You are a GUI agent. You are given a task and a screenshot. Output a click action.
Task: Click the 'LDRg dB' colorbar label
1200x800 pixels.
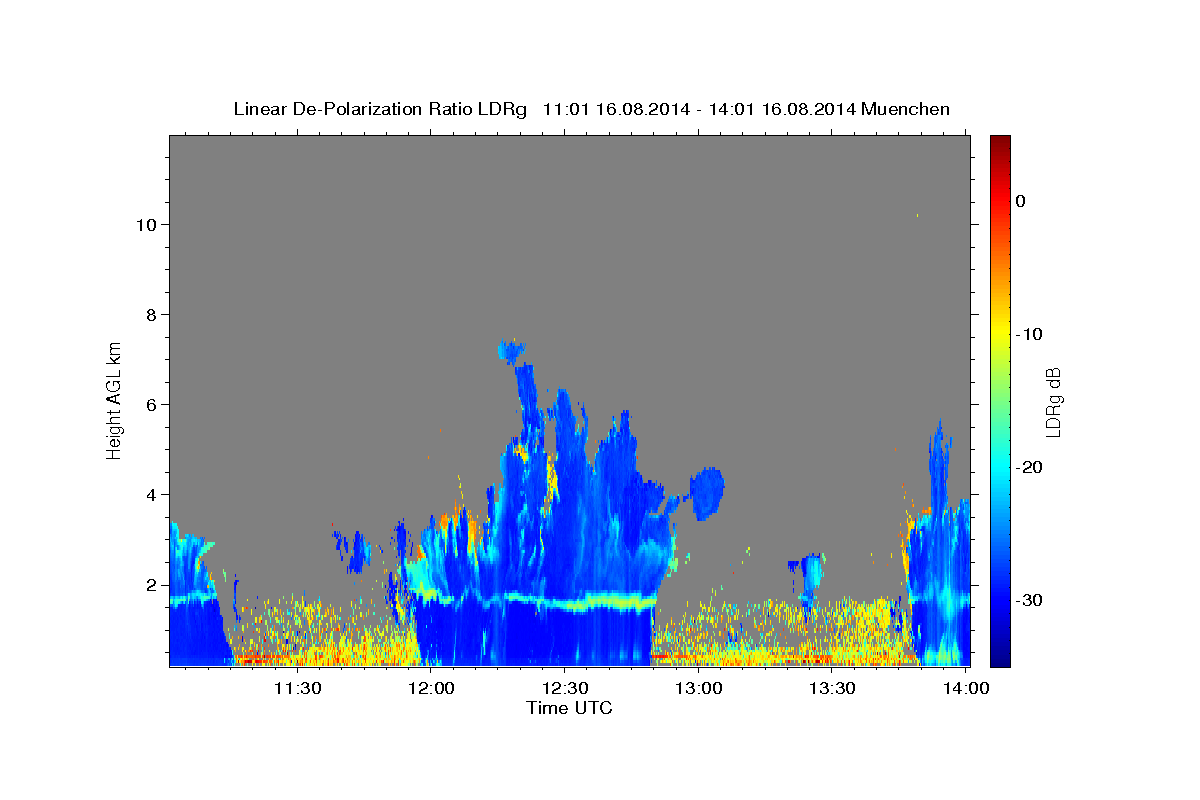[x=1053, y=402]
